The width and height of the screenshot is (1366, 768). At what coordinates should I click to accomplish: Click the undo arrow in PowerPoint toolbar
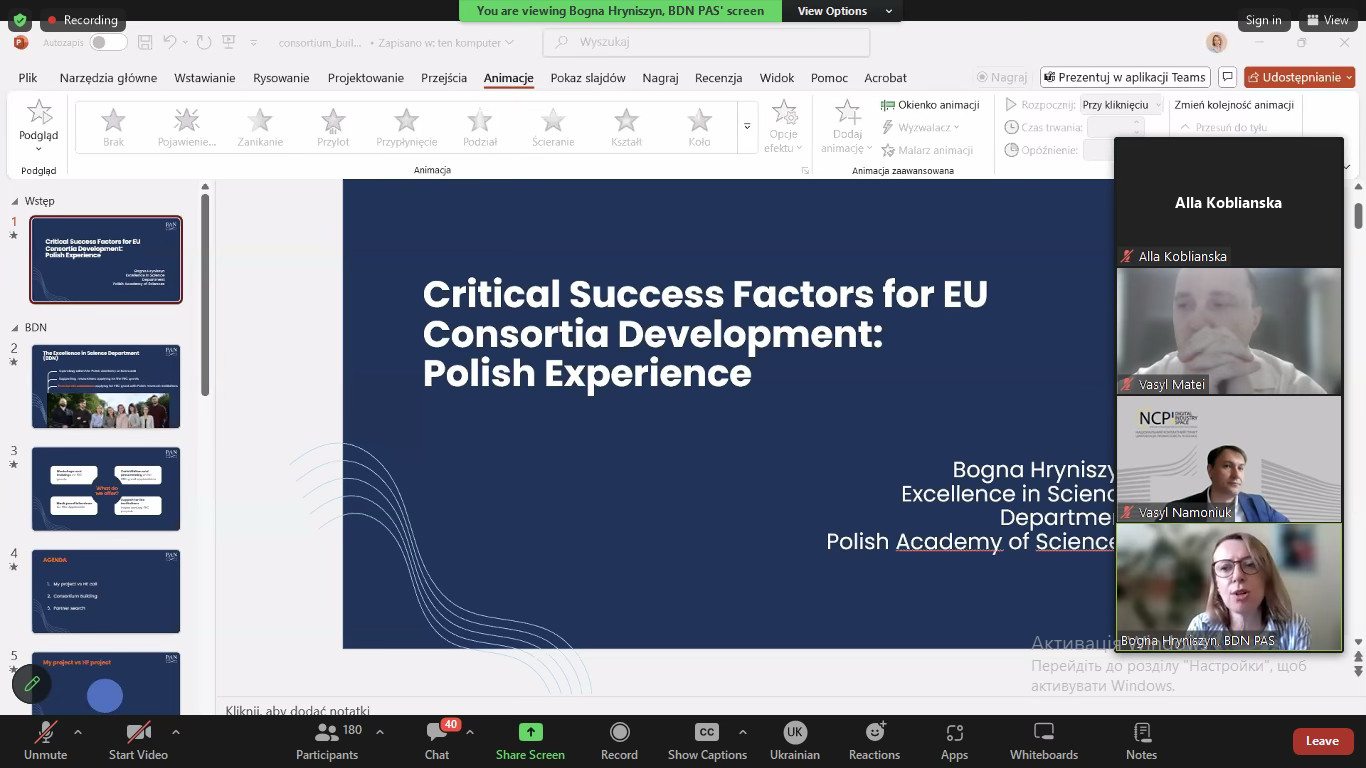170,42
